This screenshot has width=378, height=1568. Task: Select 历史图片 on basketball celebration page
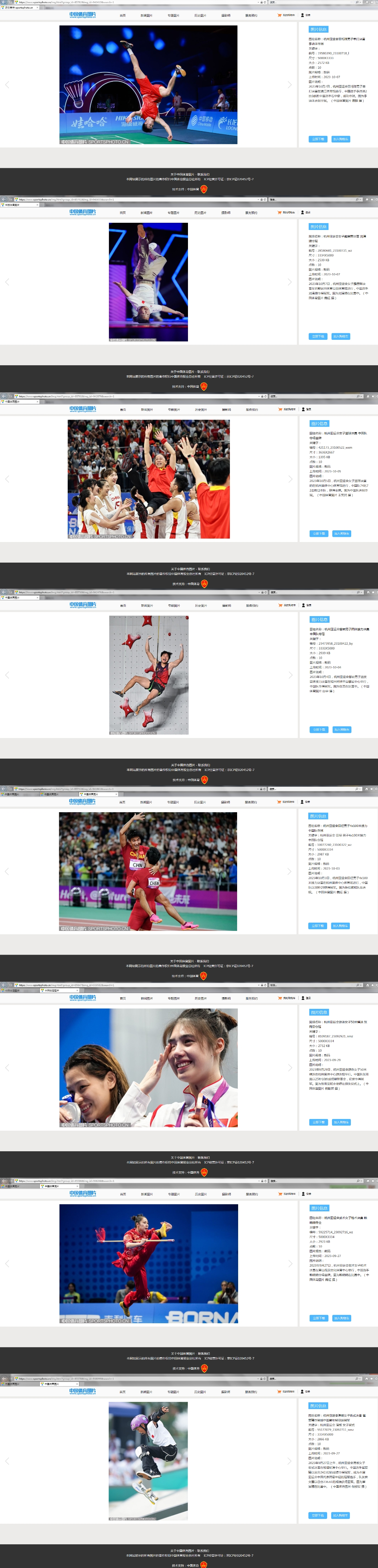201,410
